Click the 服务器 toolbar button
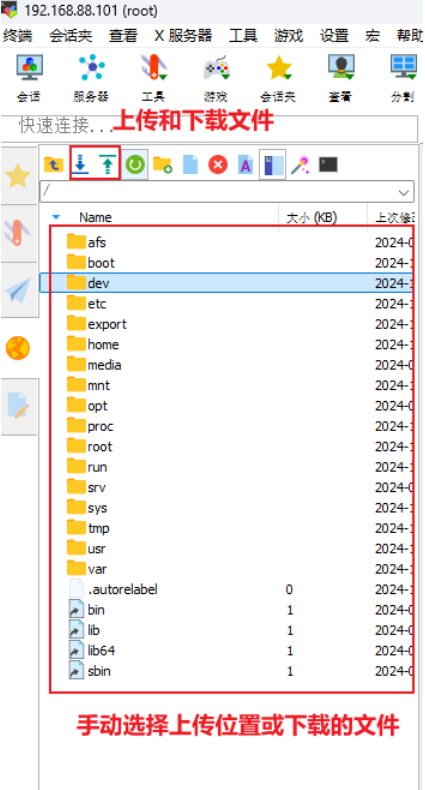Image resolution: width=425 pixels, height=790 pixels. click(91, 79)
